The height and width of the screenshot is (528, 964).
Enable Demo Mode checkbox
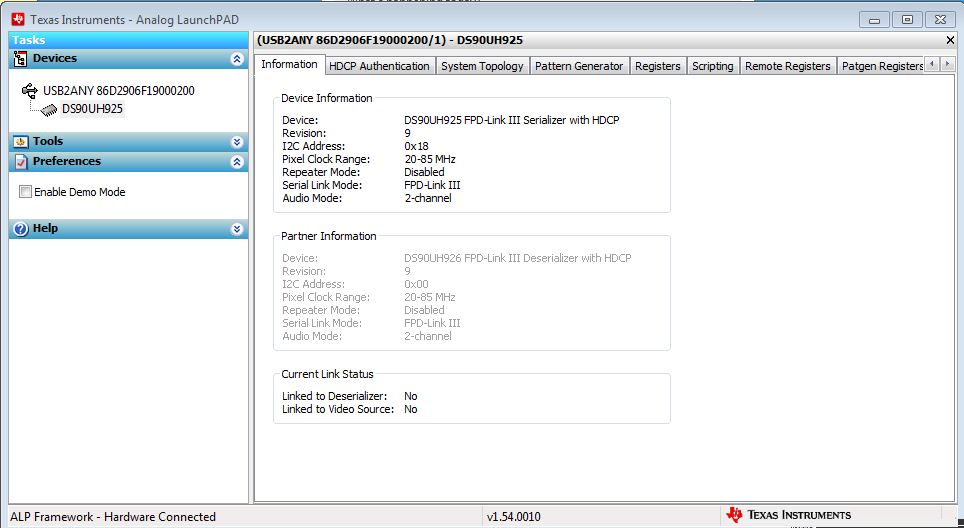(x=25, y=192)
